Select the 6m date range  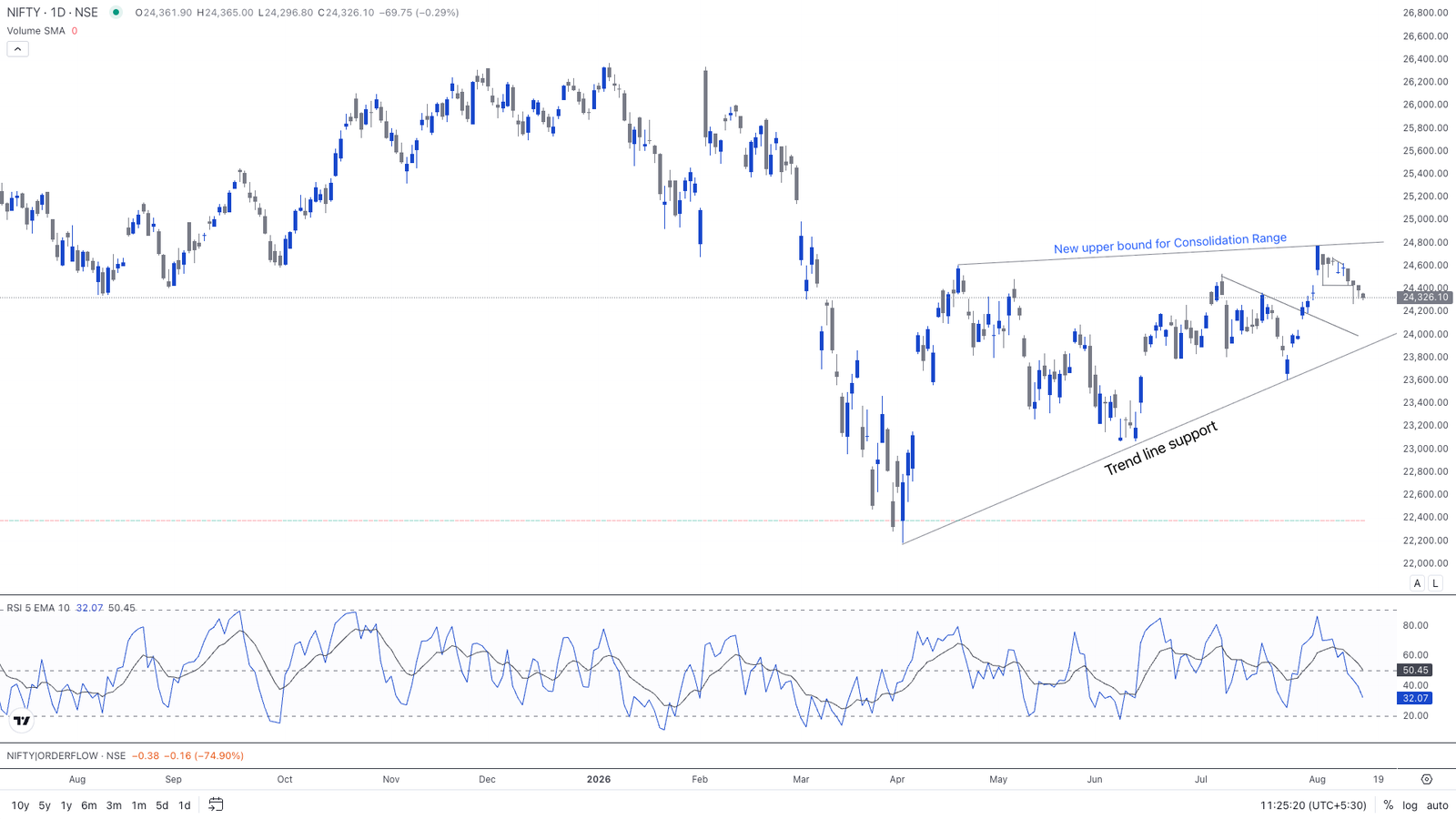click(89, 805)
